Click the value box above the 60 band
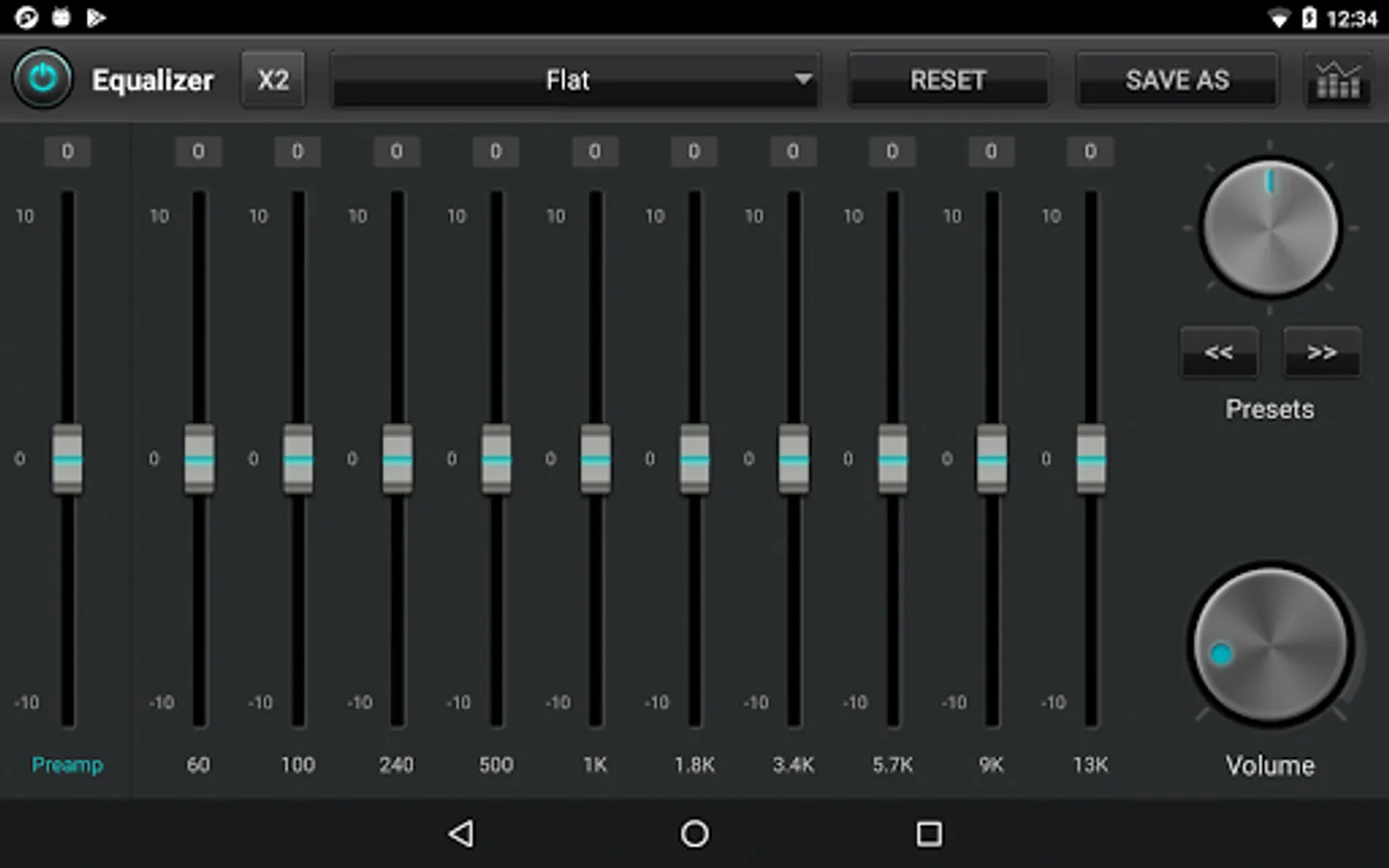This screenshot has width=1389, height=868. [x=199, y=151]
